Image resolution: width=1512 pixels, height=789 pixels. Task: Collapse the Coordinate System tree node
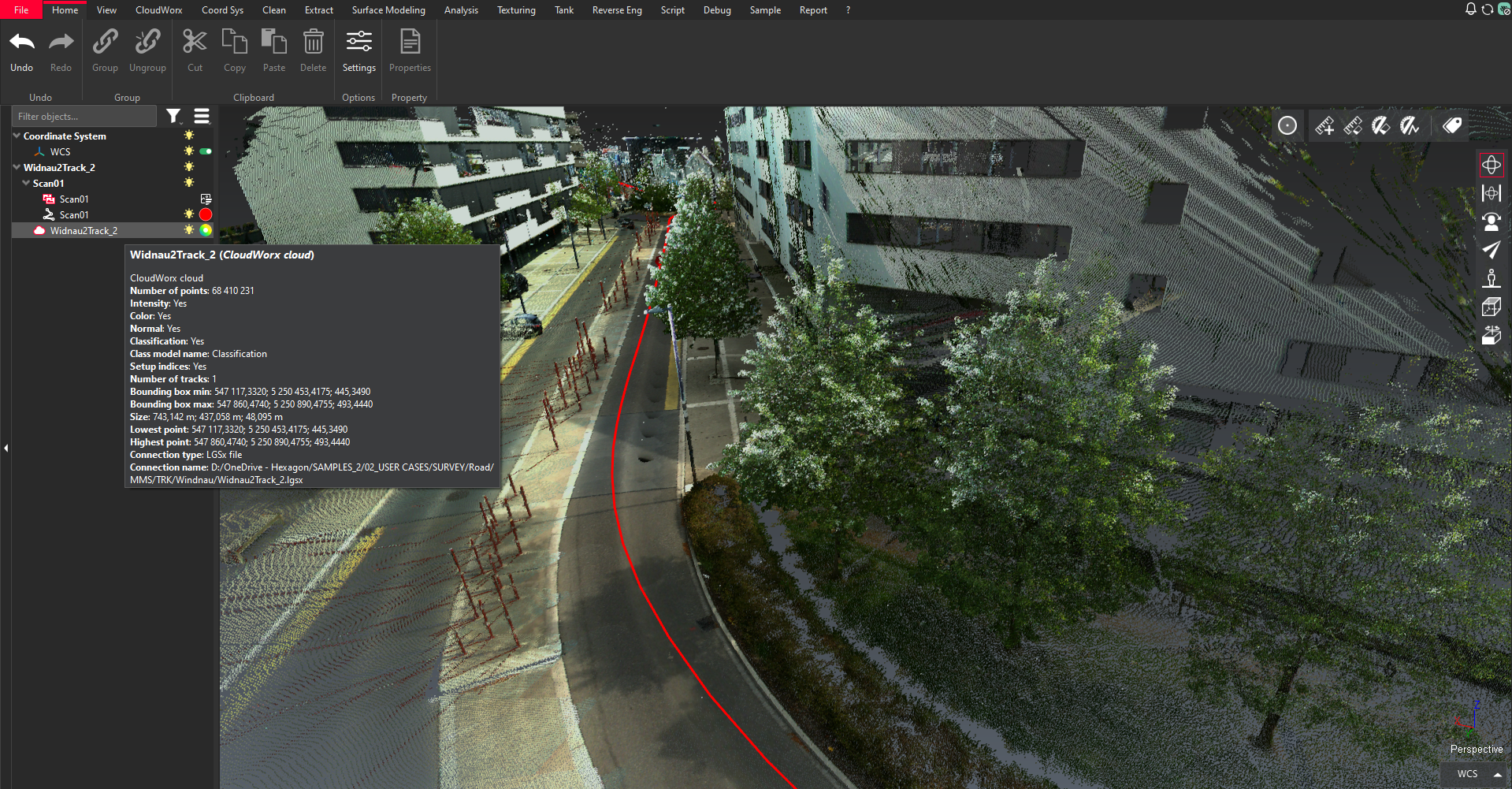[17, 136]
